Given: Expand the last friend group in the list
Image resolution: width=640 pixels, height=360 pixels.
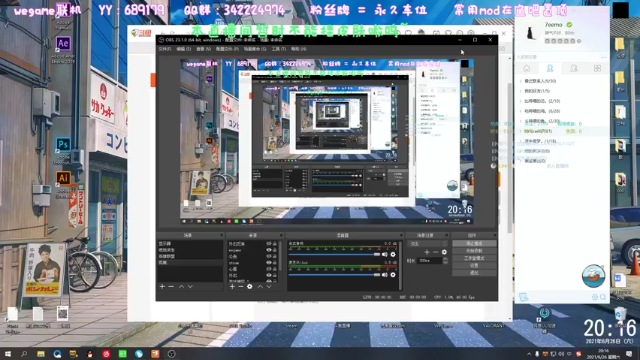Looking at the screenshot, I should [521, 161].
